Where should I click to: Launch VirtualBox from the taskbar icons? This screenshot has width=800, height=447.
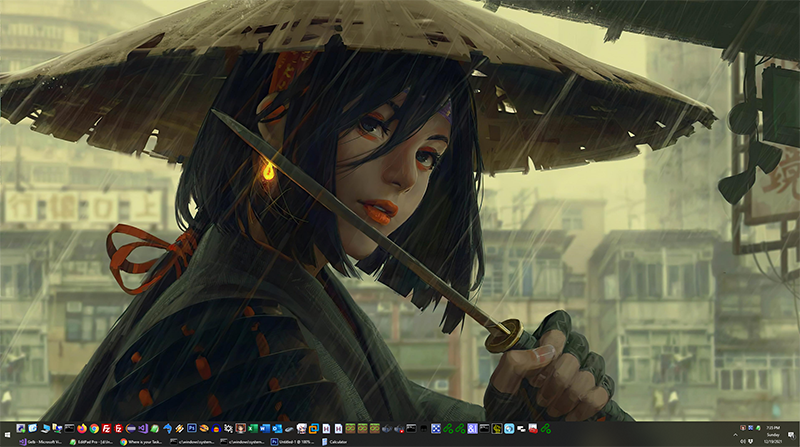point(313,428)
